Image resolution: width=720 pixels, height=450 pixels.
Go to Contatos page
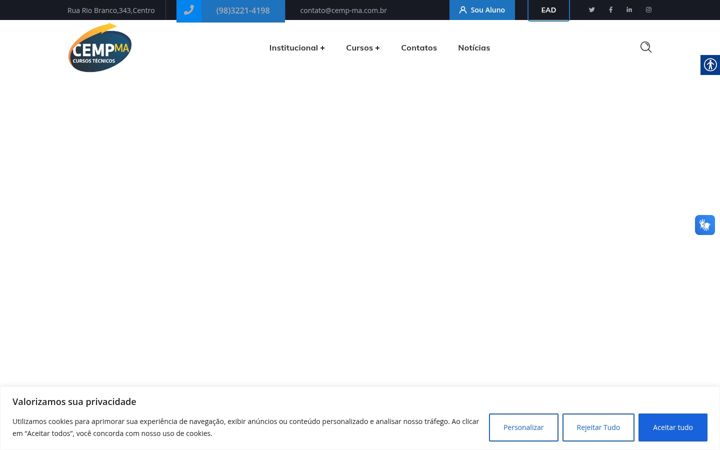419,48
